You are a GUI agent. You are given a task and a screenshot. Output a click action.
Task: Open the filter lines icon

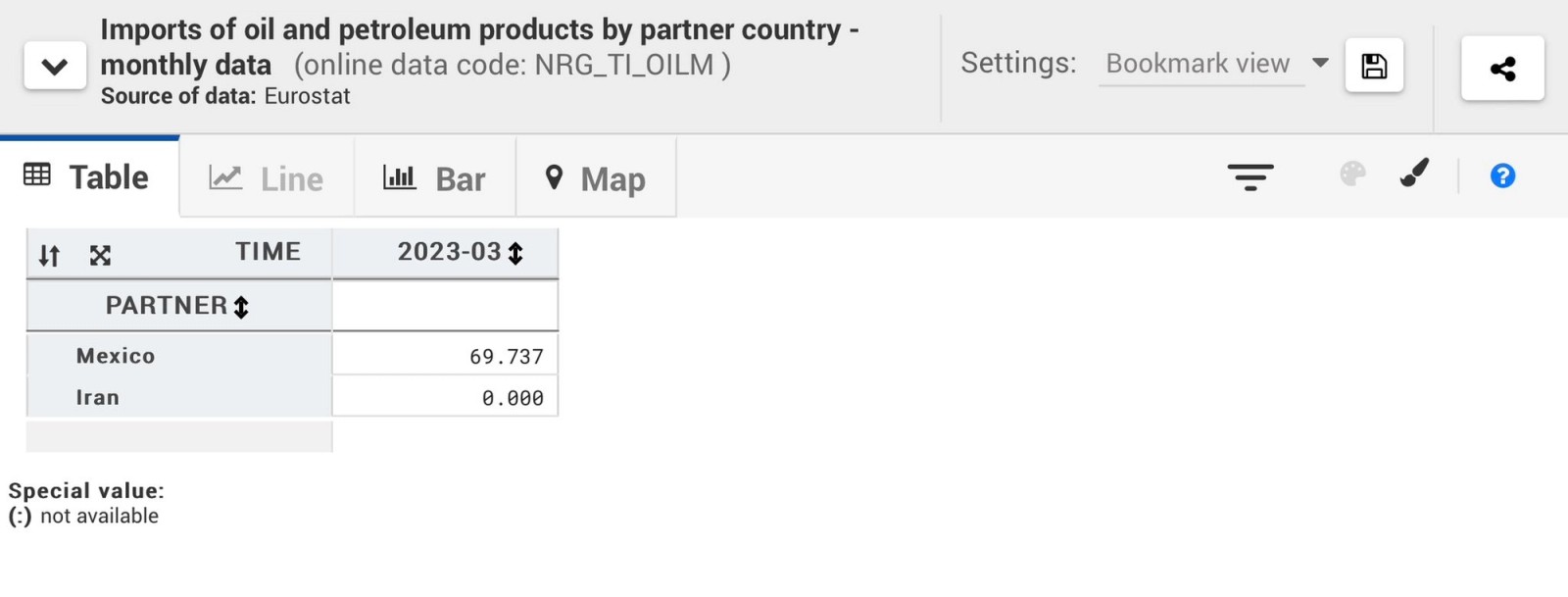coord(1250,176)
